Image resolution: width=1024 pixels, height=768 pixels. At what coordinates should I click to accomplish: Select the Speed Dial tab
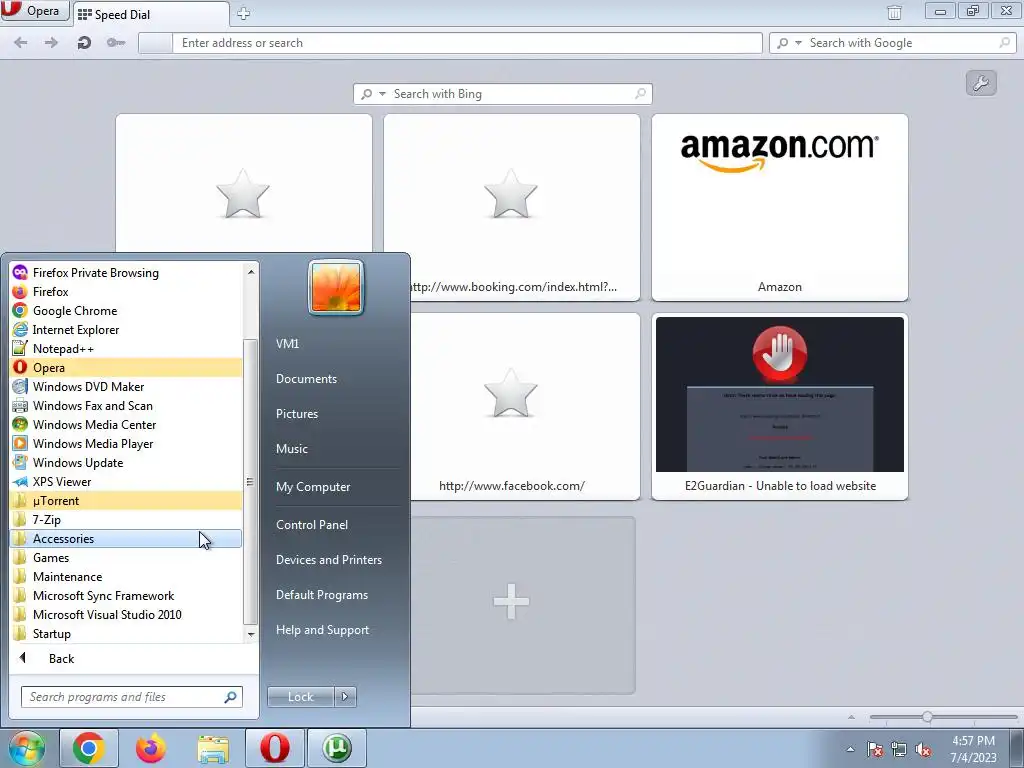click(152, 14)
